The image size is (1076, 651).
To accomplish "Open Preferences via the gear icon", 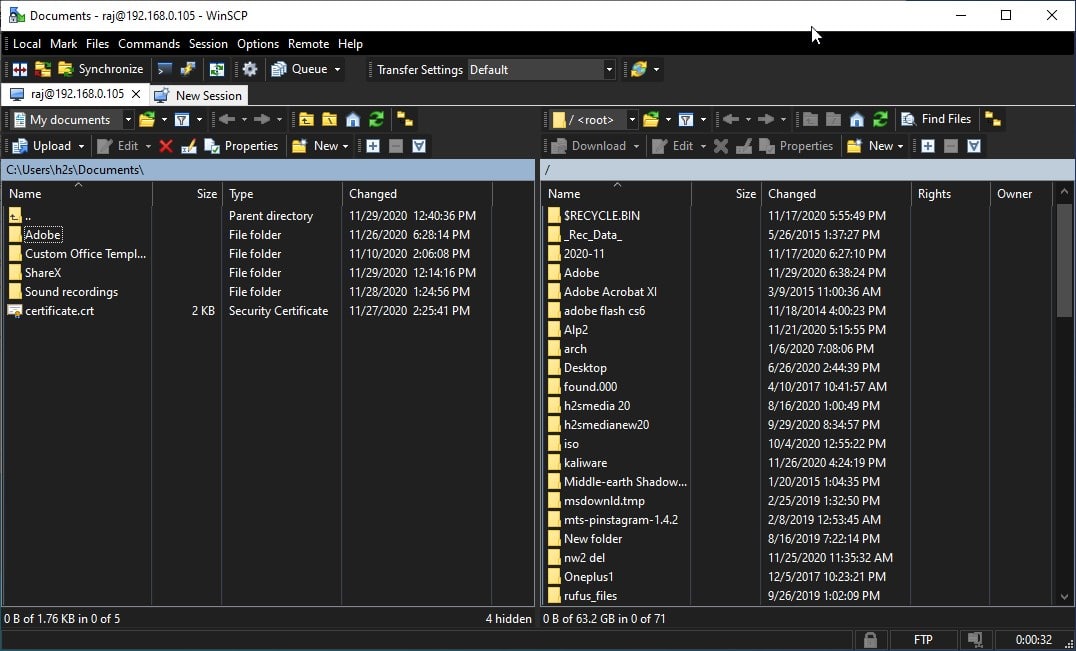I will 248,69.
